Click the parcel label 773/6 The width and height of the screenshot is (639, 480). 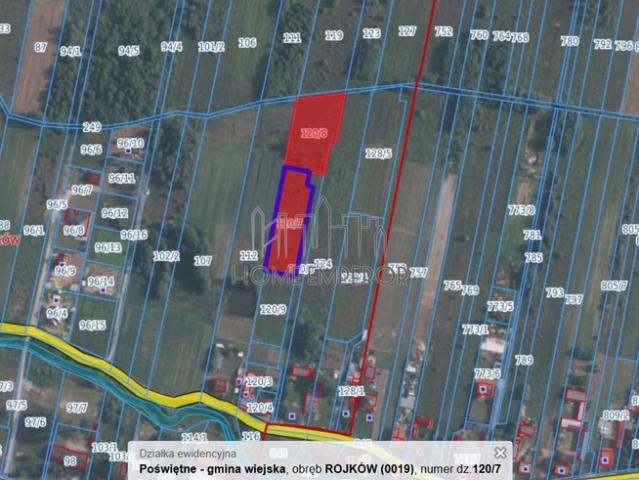488,373
